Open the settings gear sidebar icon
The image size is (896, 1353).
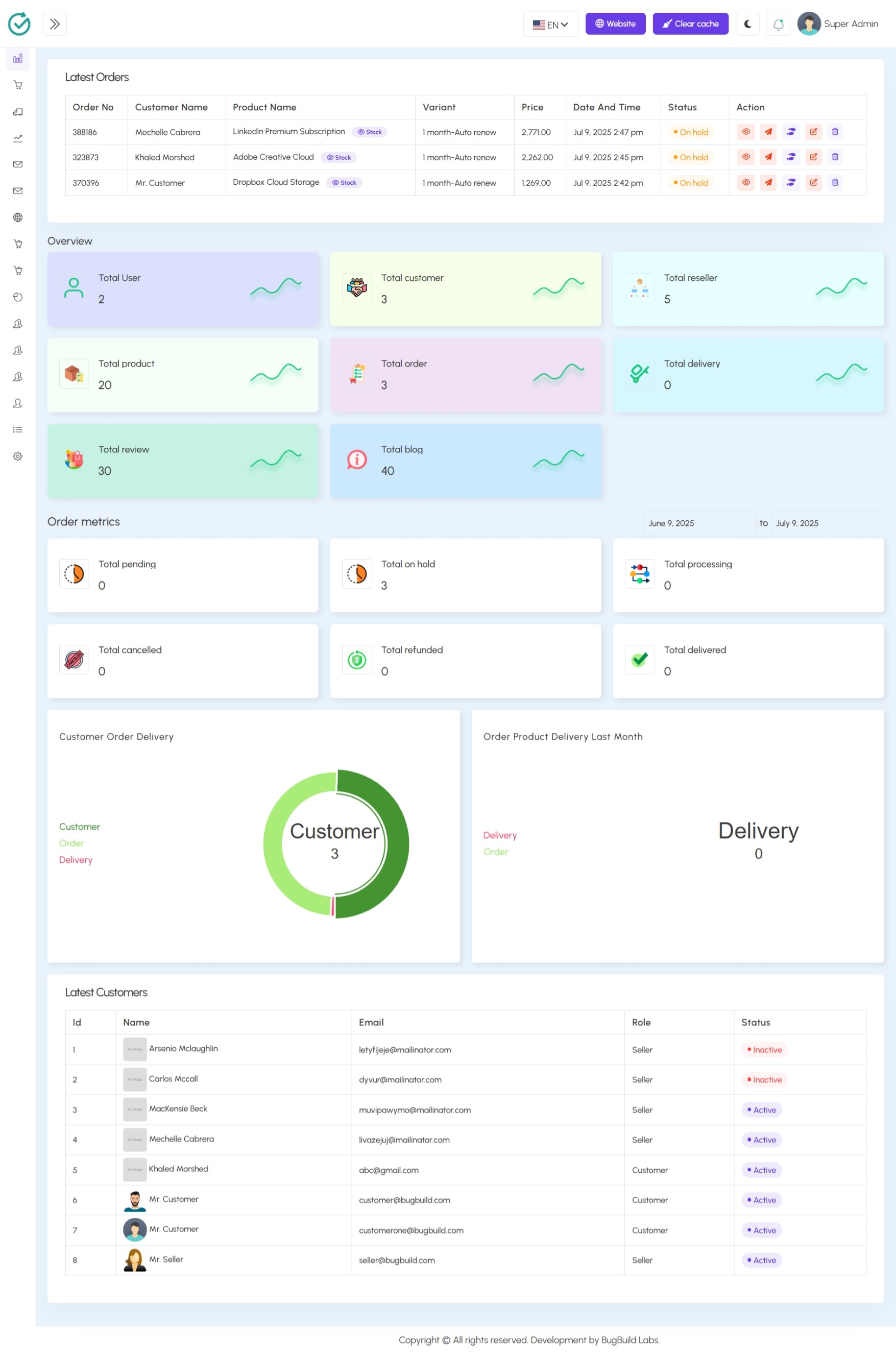point(18,456)
